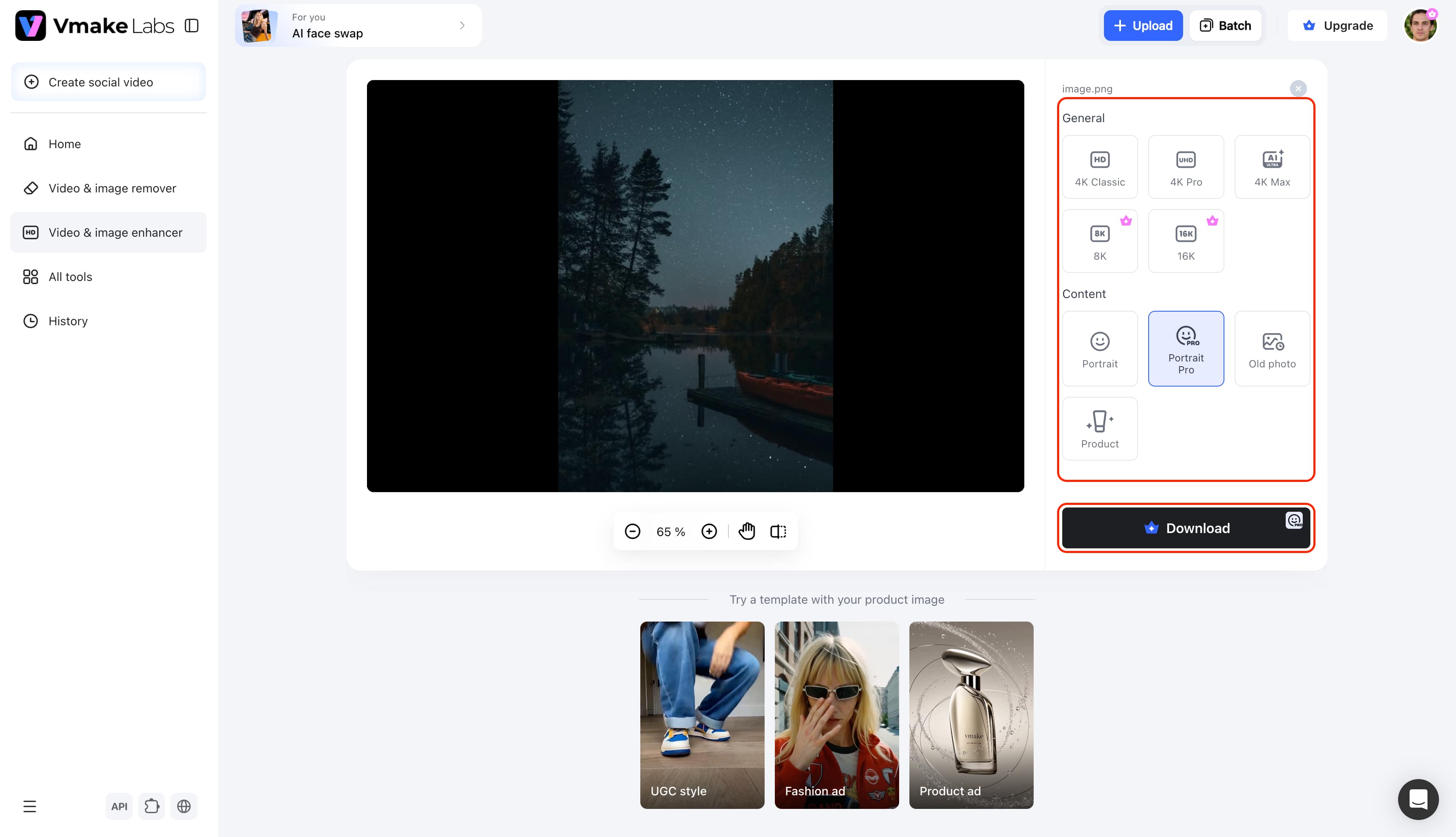Open the hamburger menu icon at sidebar bottom
The image size is (1456, 837).
[30, 806]
